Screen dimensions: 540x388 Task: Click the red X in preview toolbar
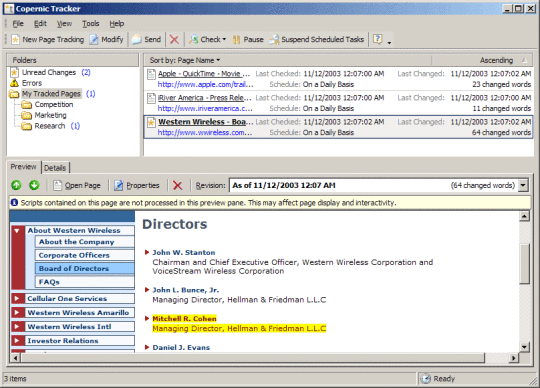click(177, 186)
